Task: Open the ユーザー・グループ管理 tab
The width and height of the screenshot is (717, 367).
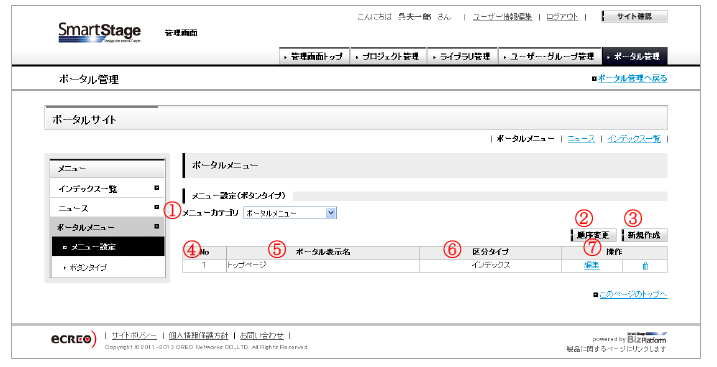Action: [550, 57]
